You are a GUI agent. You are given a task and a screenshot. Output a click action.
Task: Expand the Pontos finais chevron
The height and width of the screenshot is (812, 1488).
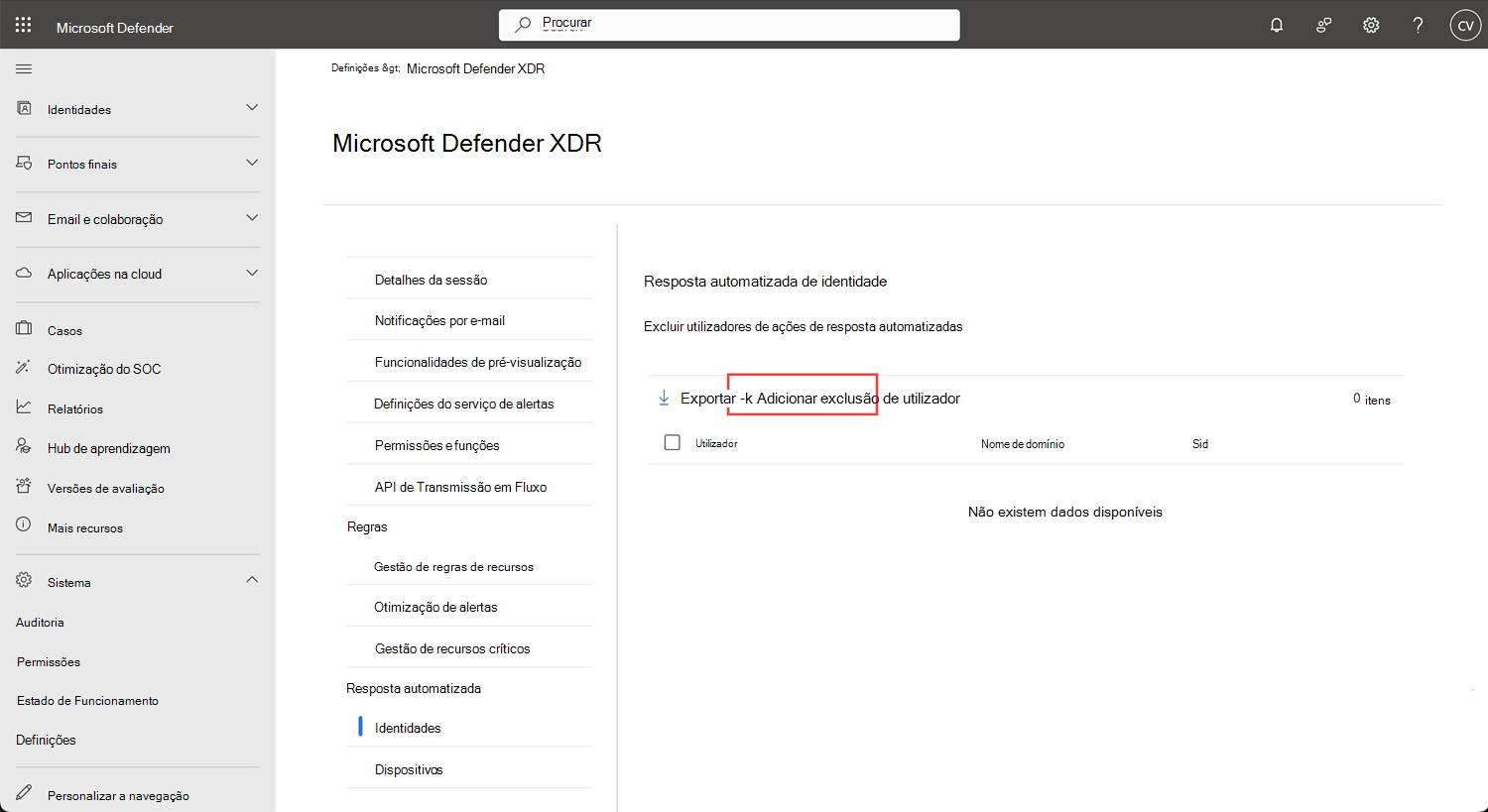[252, 162]
